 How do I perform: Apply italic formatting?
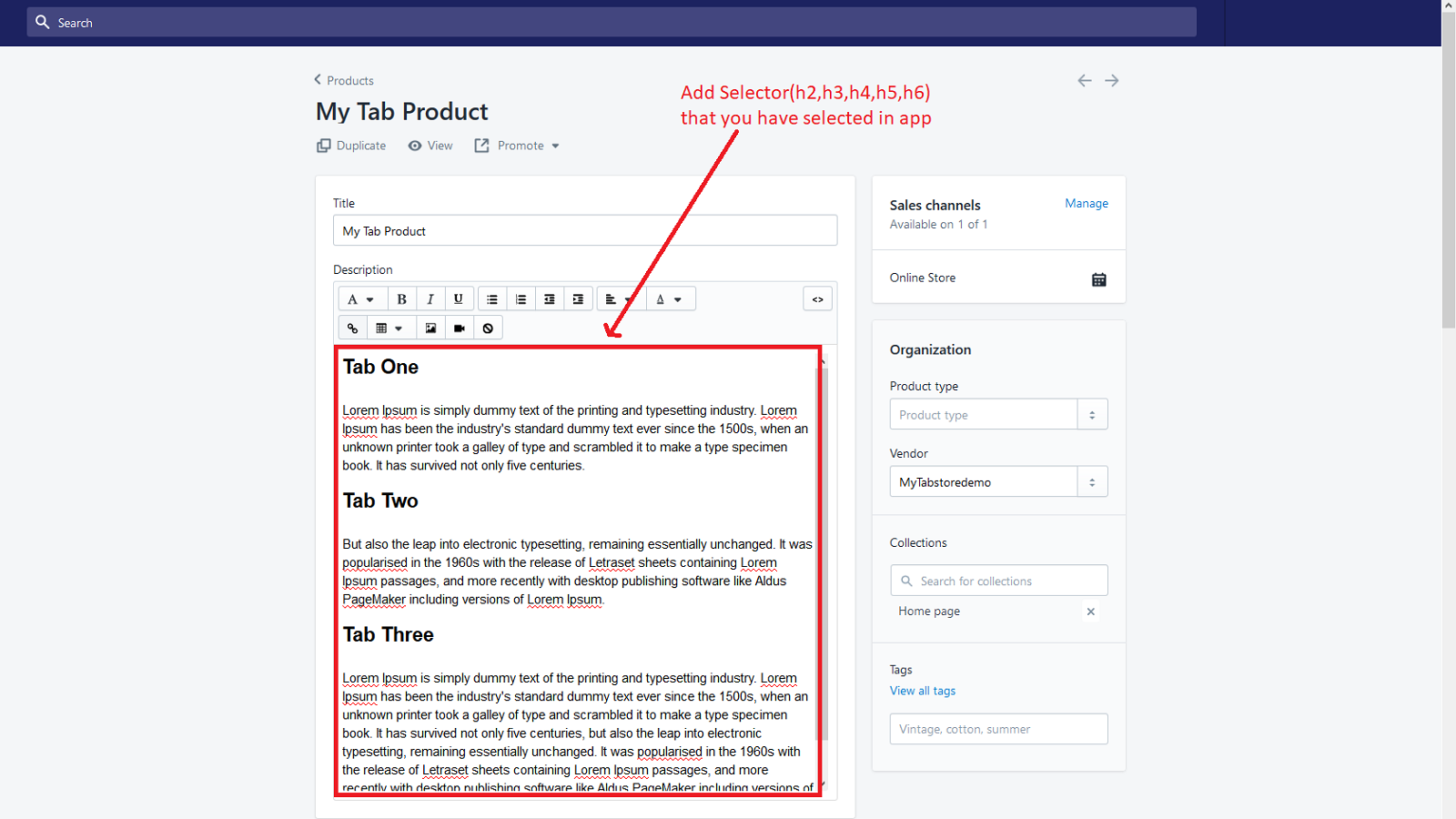coord(430,298)
